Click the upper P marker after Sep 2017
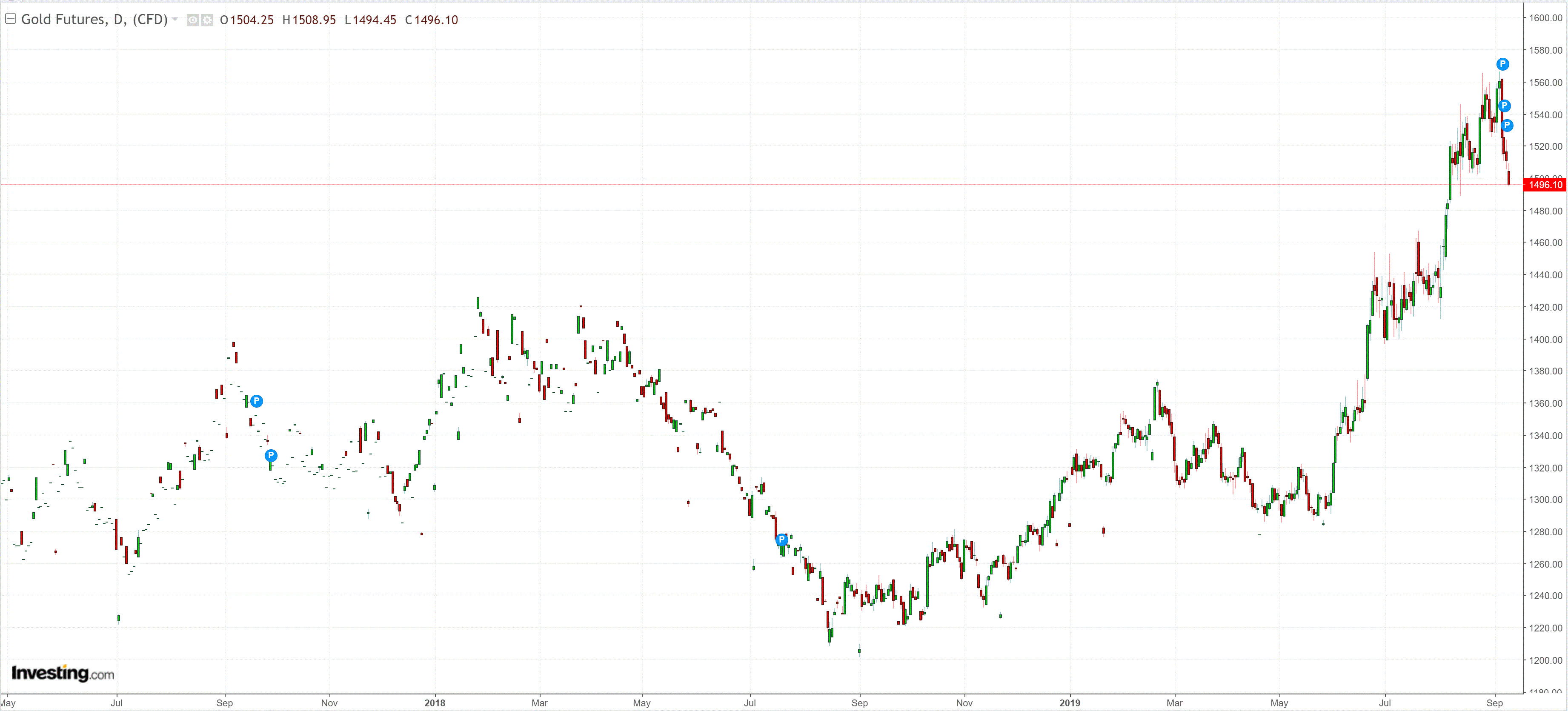The image size is (1568, 711). click(x=257, y=401)
